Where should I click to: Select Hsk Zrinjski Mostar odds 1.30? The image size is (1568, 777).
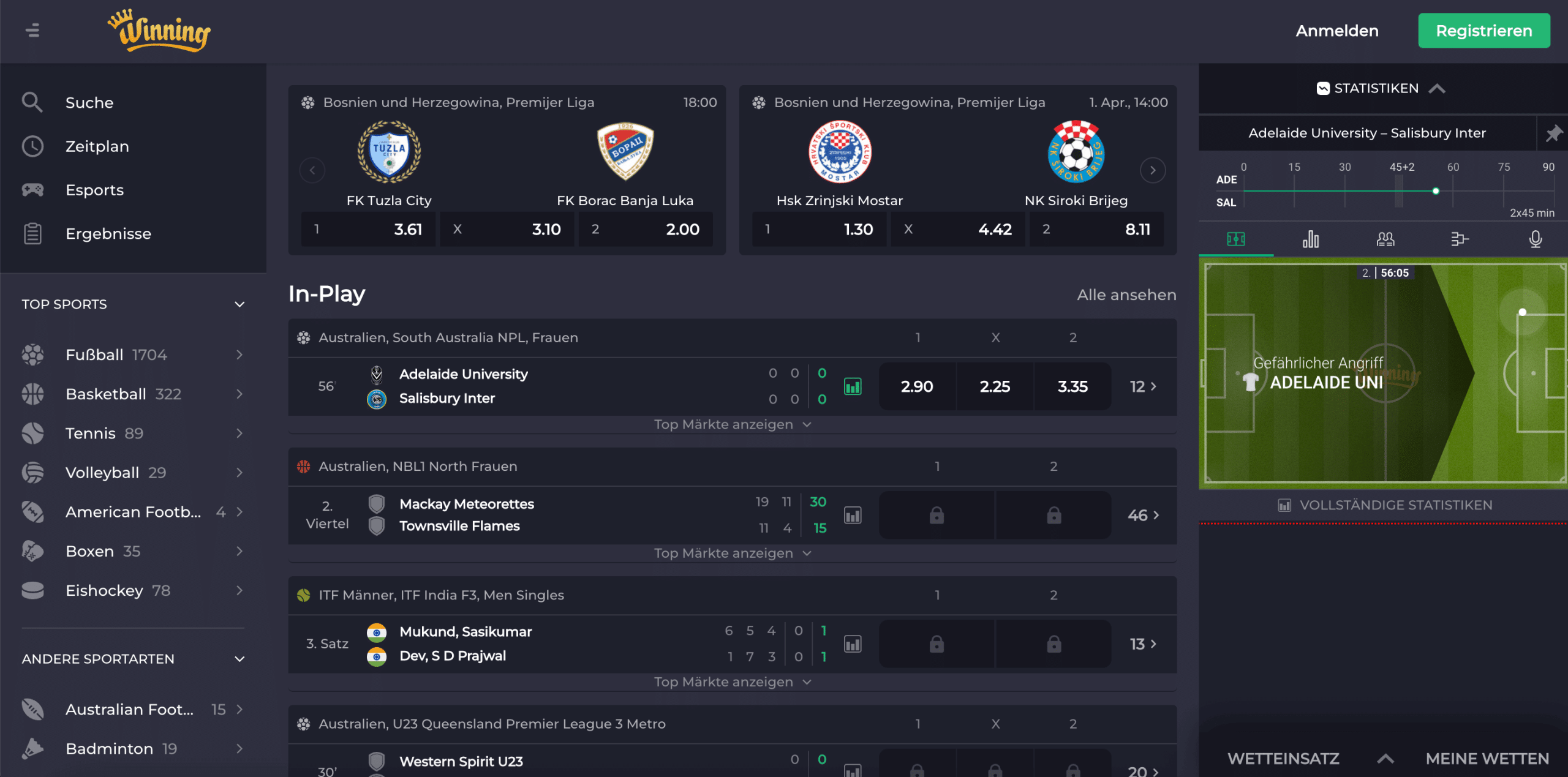pos(819,229)
